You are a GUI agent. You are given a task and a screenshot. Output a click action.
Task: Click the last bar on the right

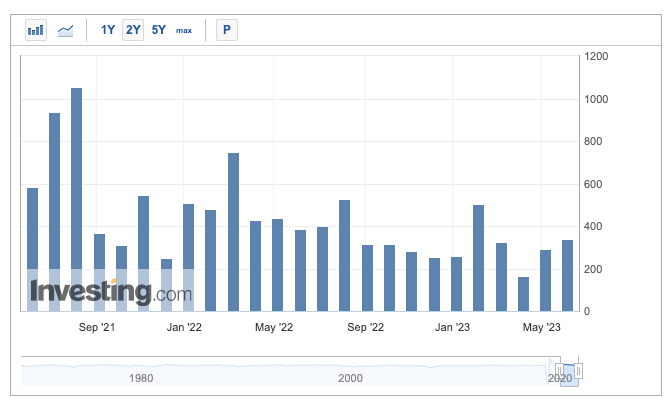567,276
